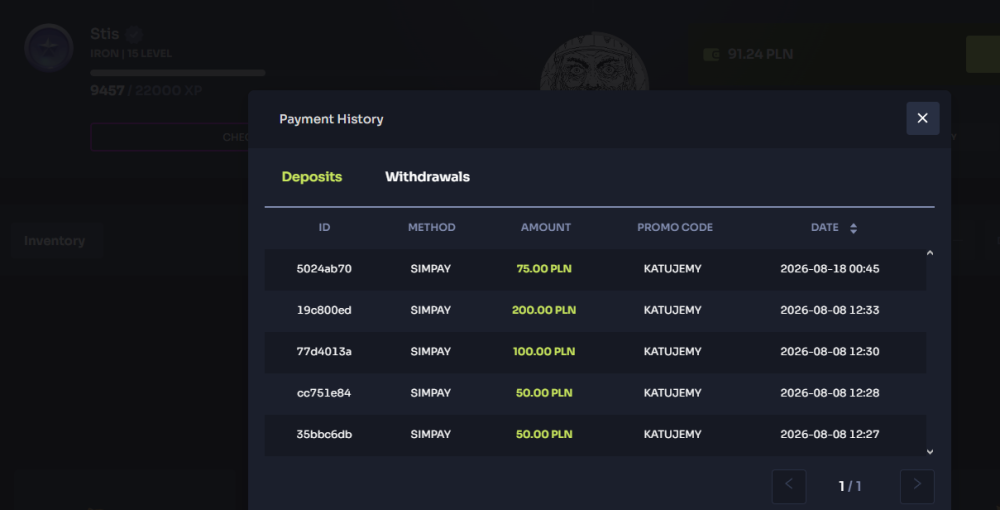Click the Payment History title
1000x510 pixels.
(331, 119)
